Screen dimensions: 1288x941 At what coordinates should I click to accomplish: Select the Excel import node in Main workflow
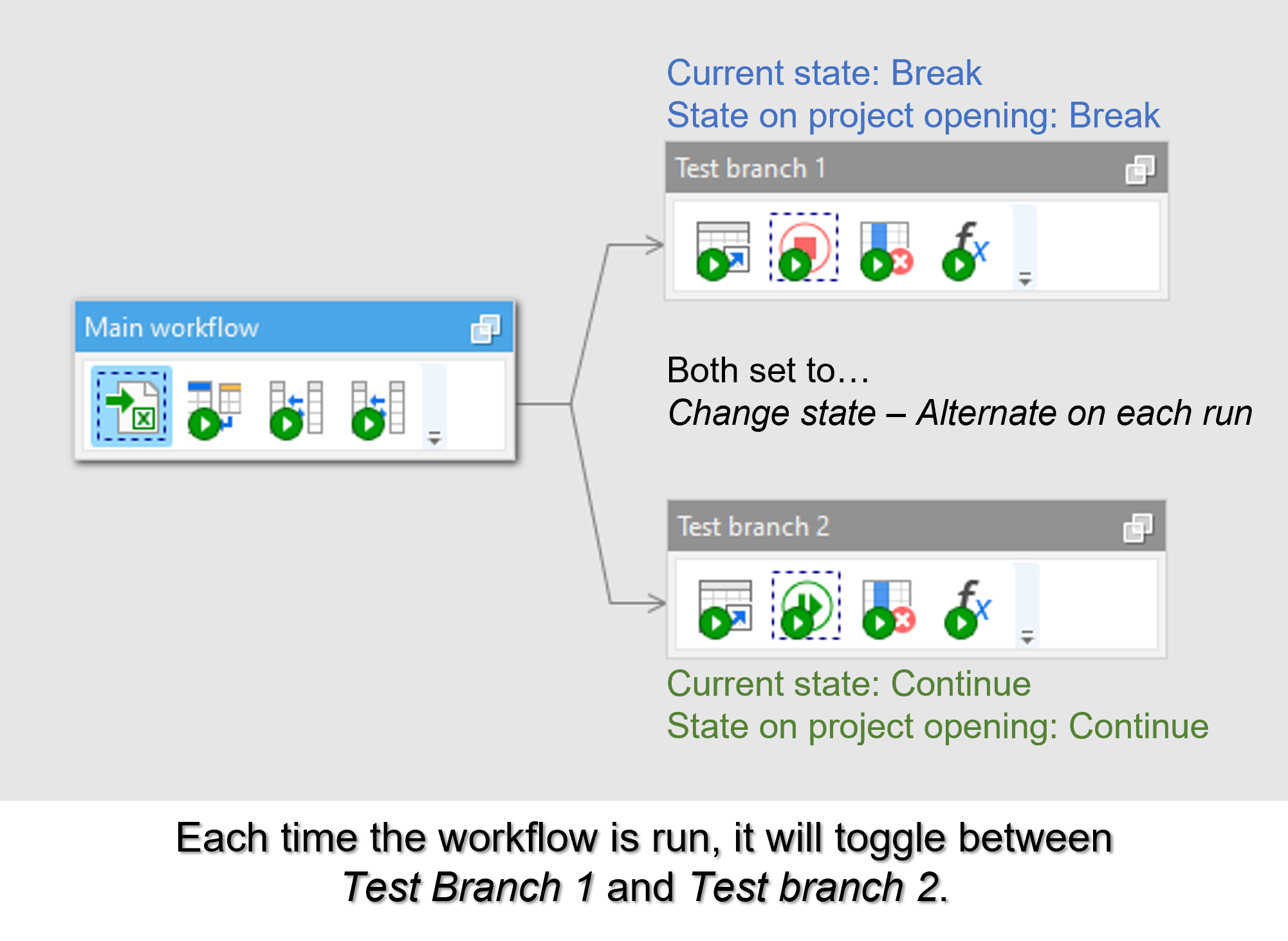[x=132, y=406]
